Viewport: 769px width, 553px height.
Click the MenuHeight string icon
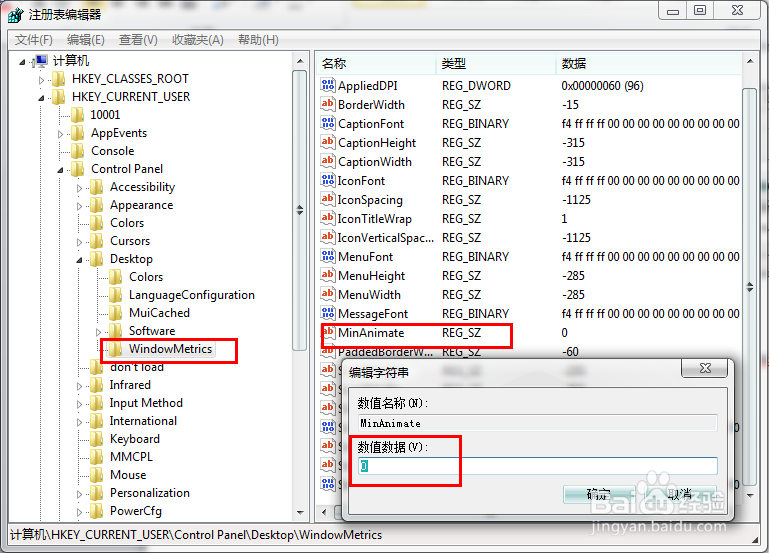coord(328,275)
